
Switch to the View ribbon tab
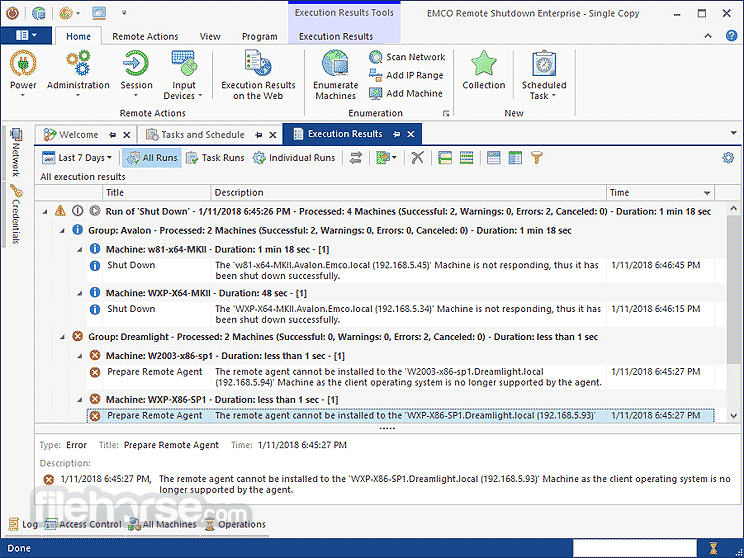point(210,37)
